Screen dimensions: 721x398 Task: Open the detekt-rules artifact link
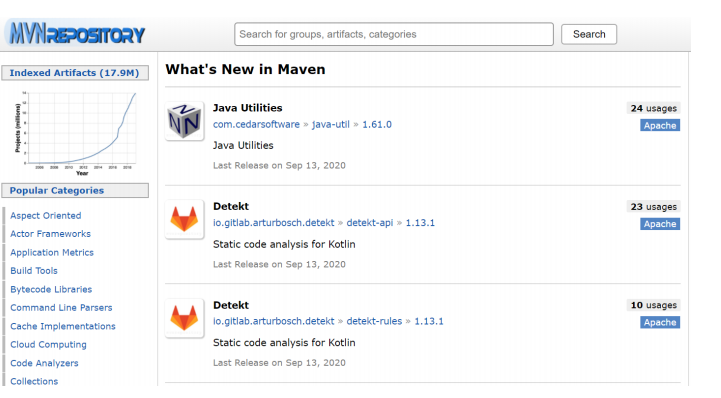tap(374, 321)
